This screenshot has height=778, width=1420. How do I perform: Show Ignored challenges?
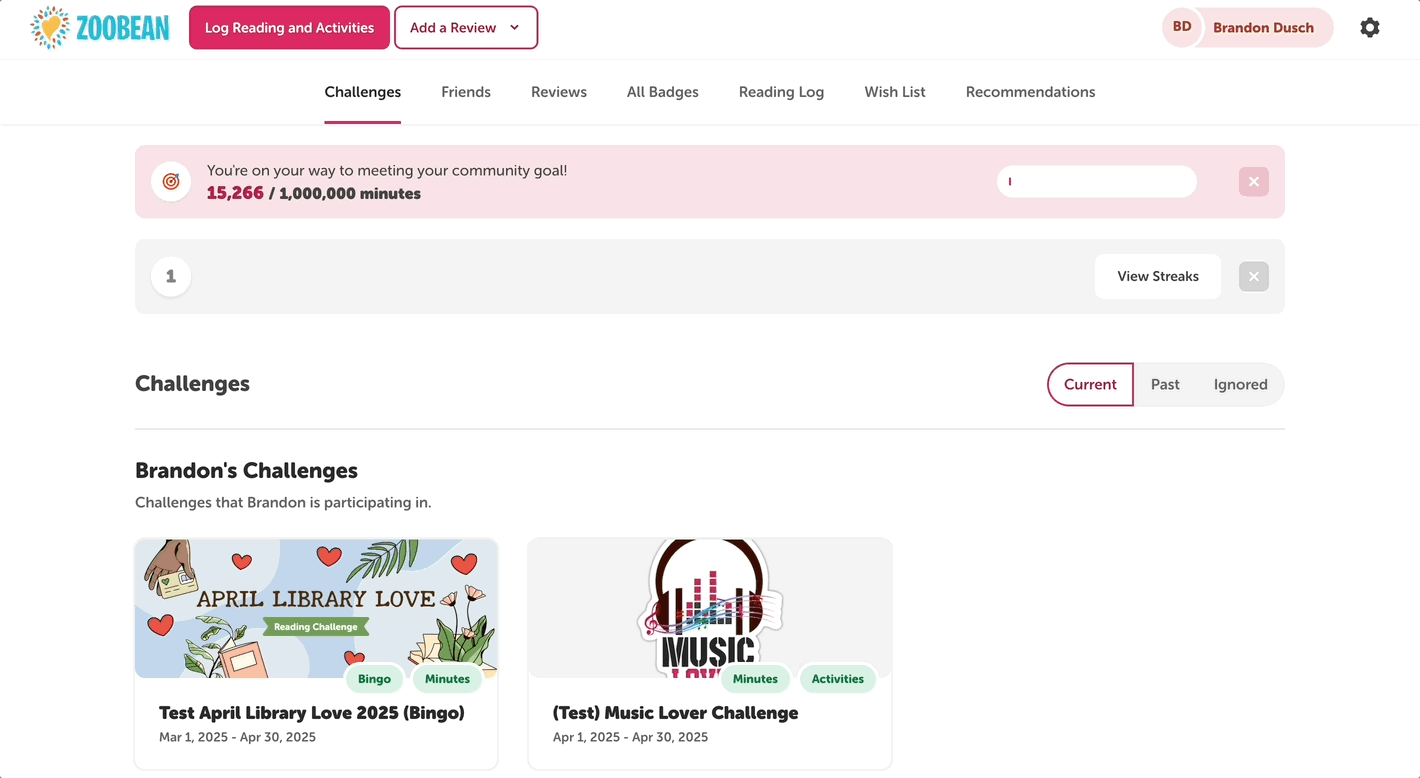pyautogui.click(x=1240, y=384)
